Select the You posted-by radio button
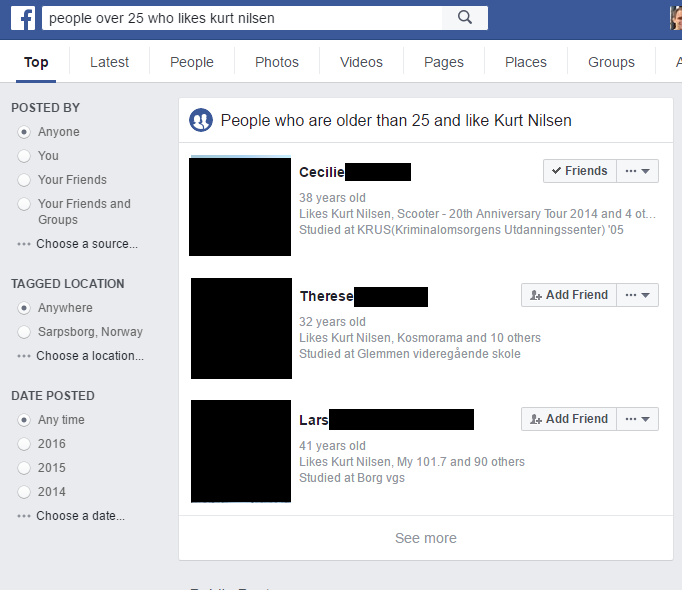The image size is (682, 590). click(x=24, y=156)
